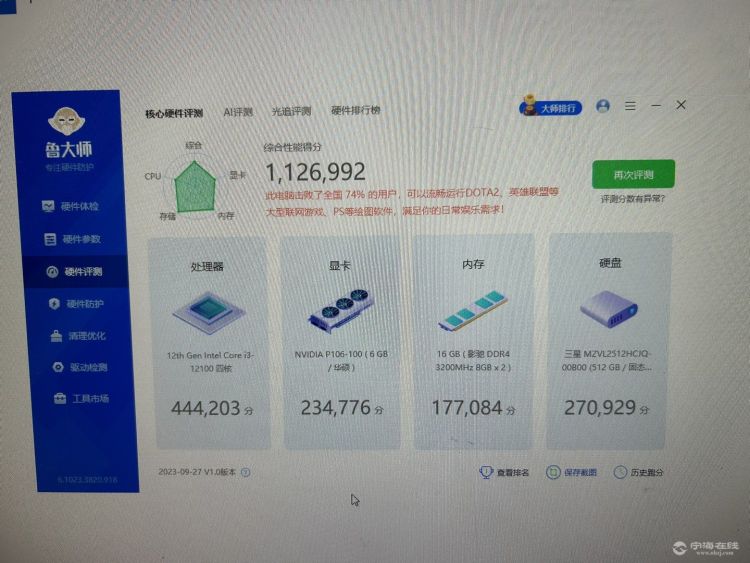
Task: Select the 处理器 score card
Action: (207, 342)
